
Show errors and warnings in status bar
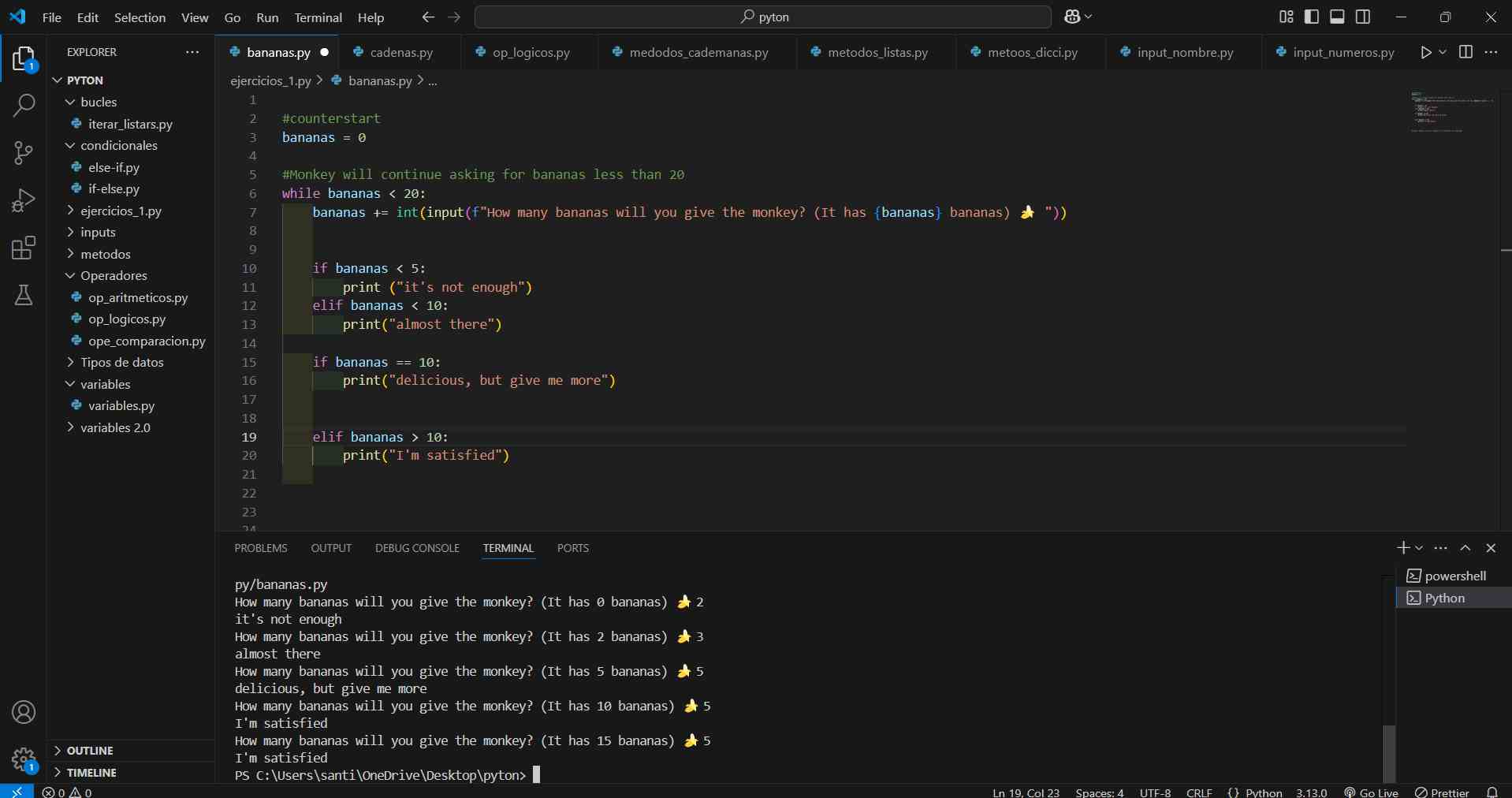click(x=67, y=792)
